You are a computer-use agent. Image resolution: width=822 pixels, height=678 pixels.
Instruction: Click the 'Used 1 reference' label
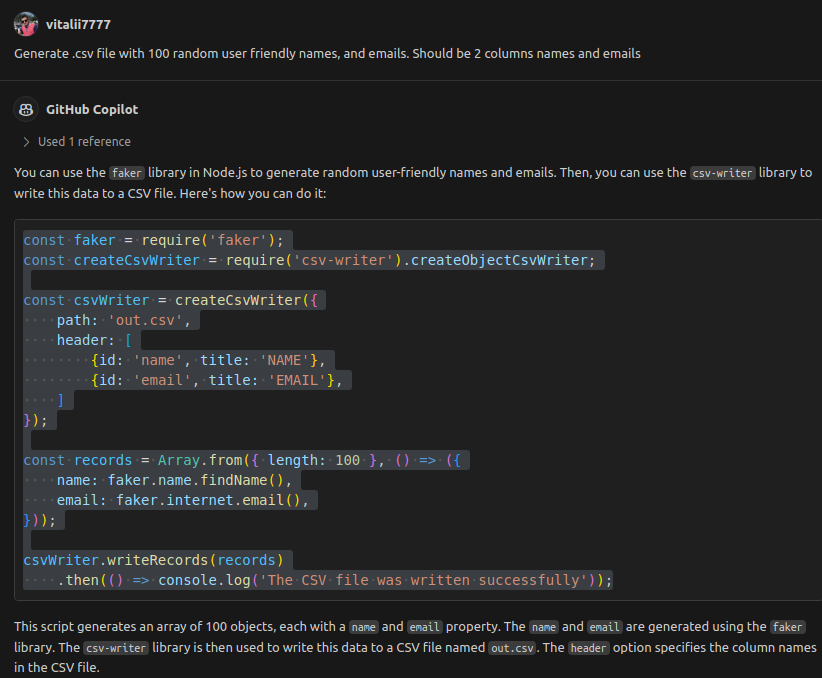84,142
